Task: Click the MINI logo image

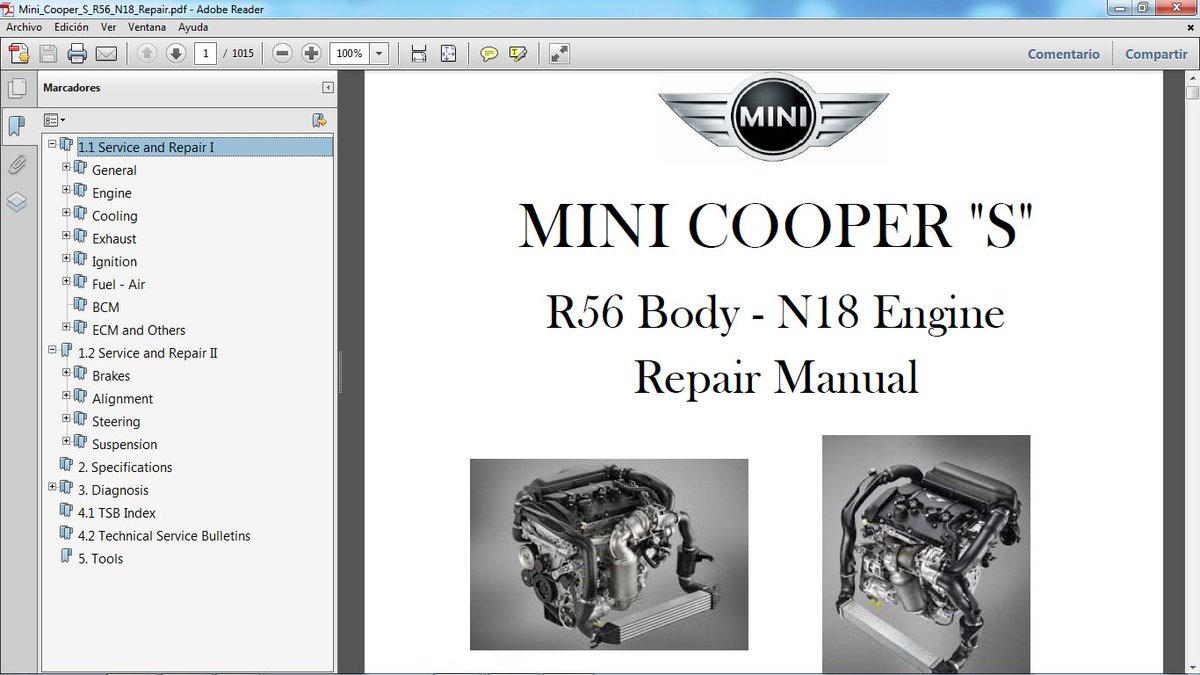Action: (773, 116)
